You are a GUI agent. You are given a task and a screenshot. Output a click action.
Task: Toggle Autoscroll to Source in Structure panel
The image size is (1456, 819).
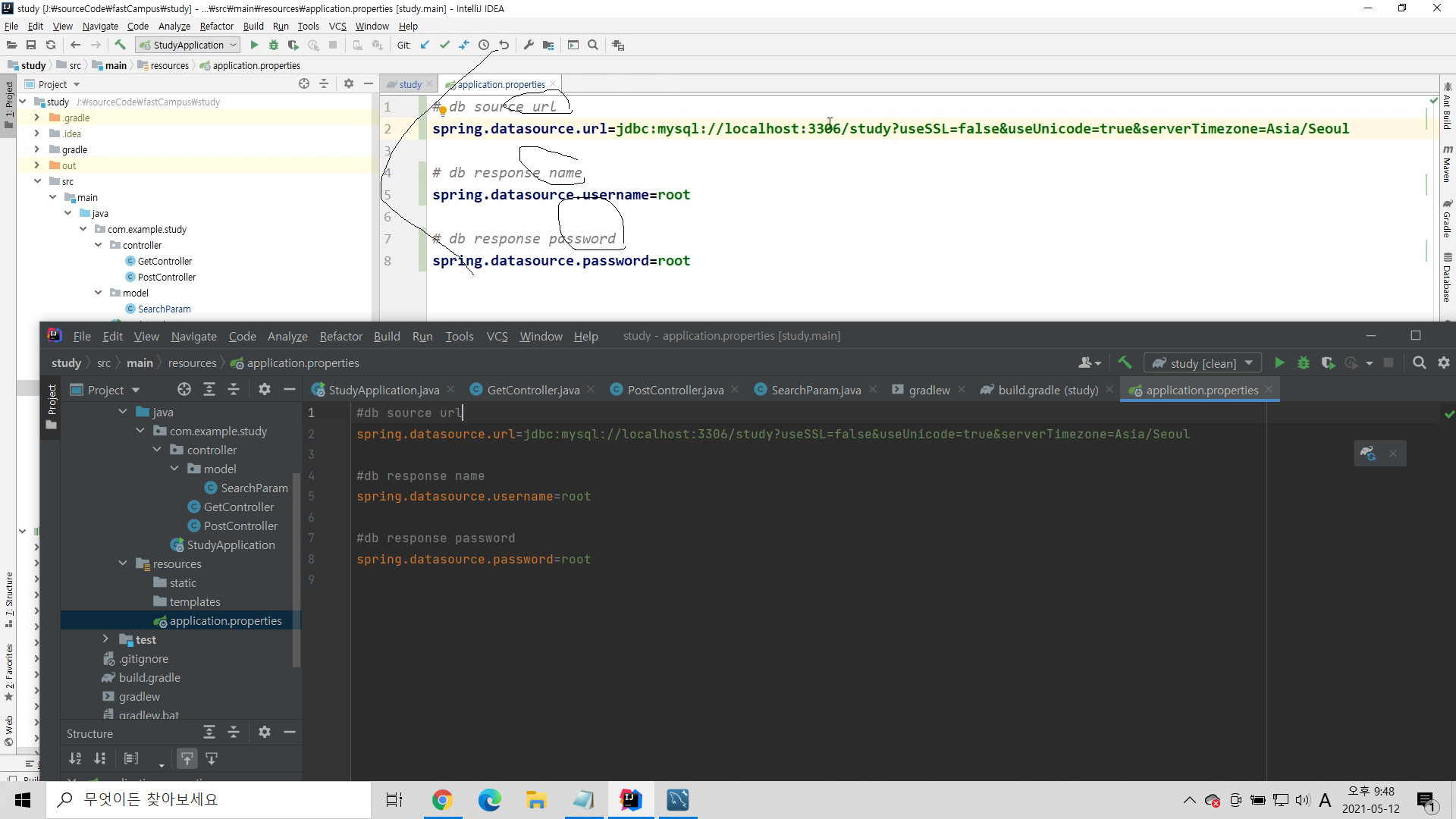click(187, 758)
